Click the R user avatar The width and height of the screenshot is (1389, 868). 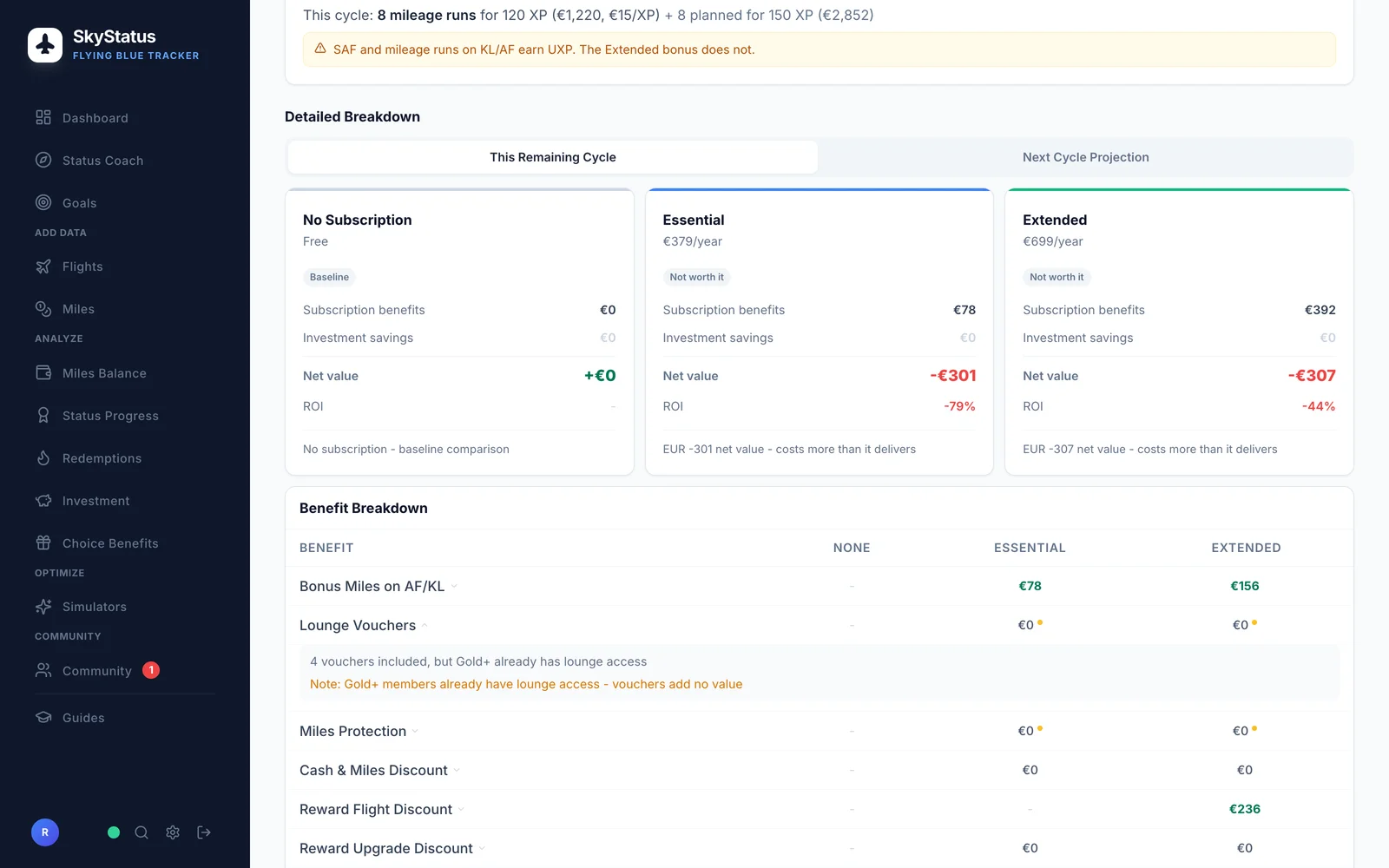tap(45, 832)
